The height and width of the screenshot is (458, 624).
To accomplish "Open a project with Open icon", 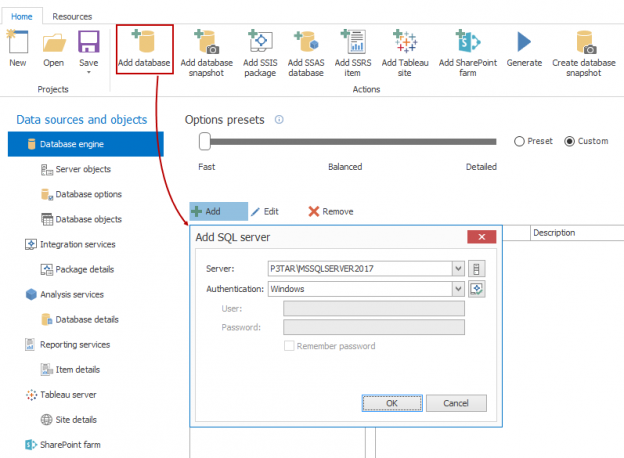I will 54,42.
